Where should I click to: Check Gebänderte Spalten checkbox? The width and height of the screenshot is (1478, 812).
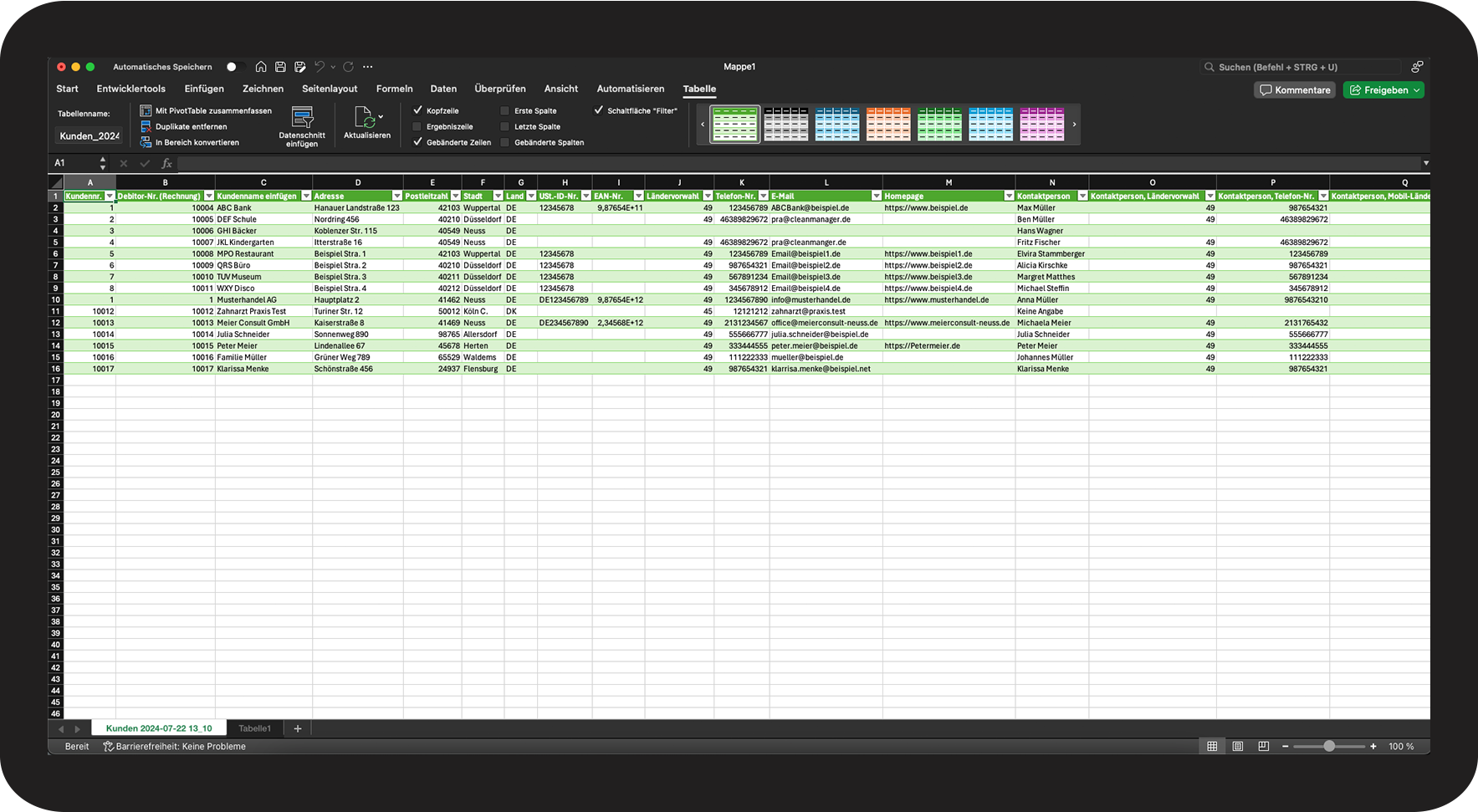click(504, 142)
